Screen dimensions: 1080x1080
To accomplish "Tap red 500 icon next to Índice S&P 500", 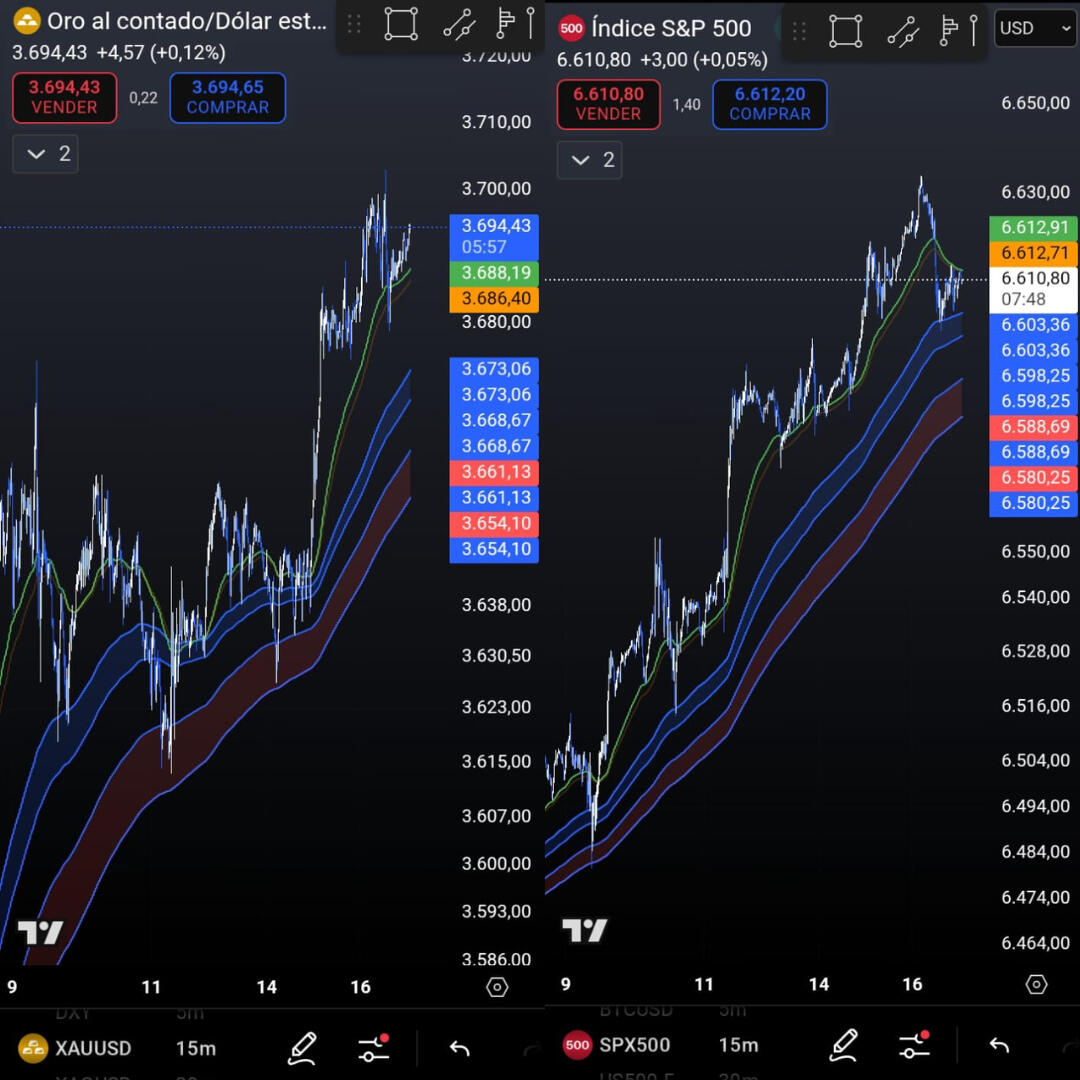I will [x=571, y=28].
